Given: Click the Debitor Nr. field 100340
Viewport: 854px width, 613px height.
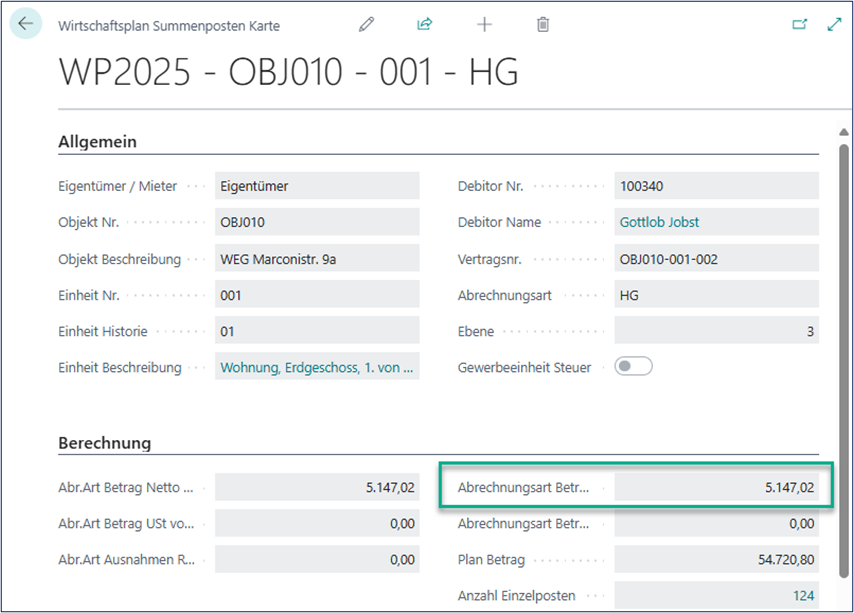Looking at the screenshot, I should [716, 186].
